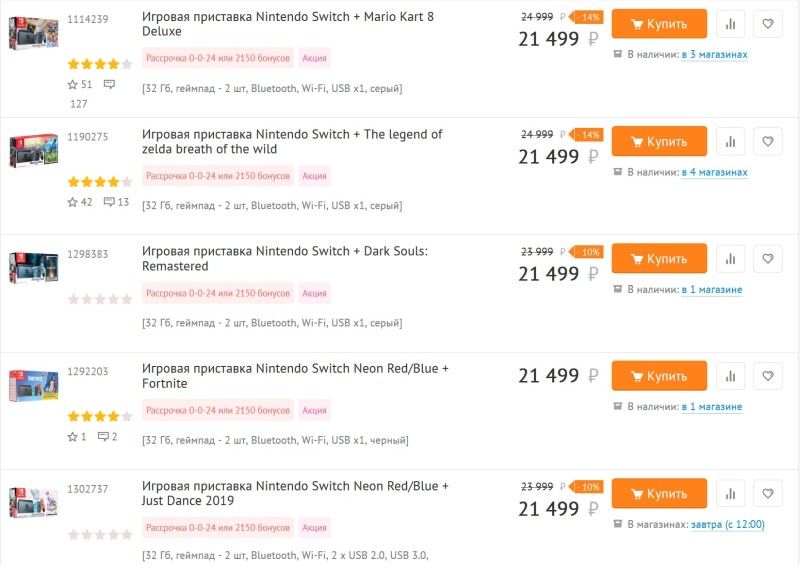The height and width of the screenshot is (574, 800).
Task: Open reviews count for Zelda bundle
Action: point(116,202)
